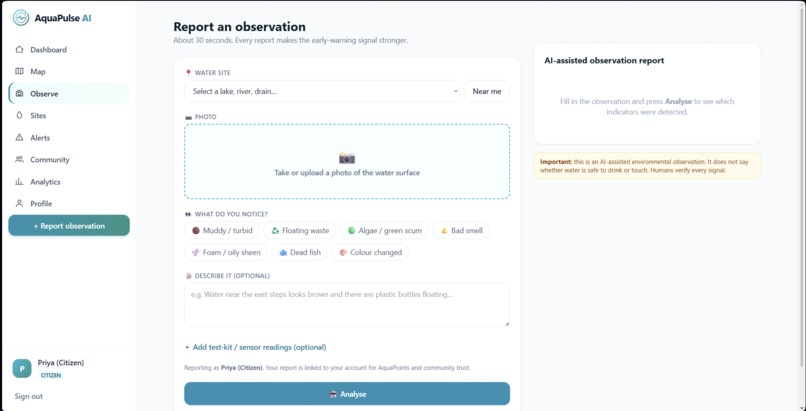Click the Priya avatar icon
The width and height of the screenshot is (806, 411).
tap(22, 368)
